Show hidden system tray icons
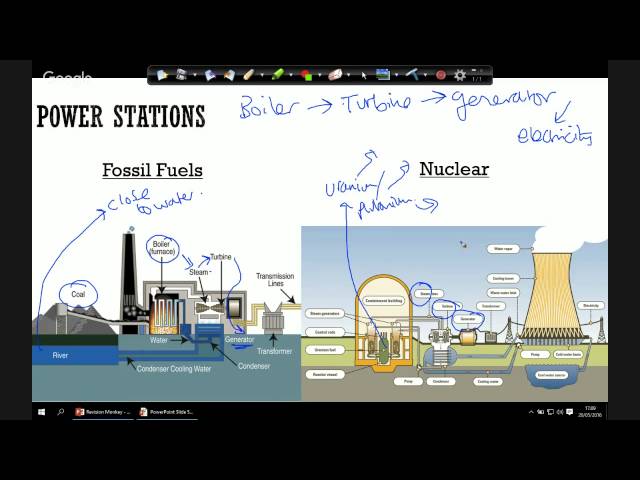 (x=531, y=412)
